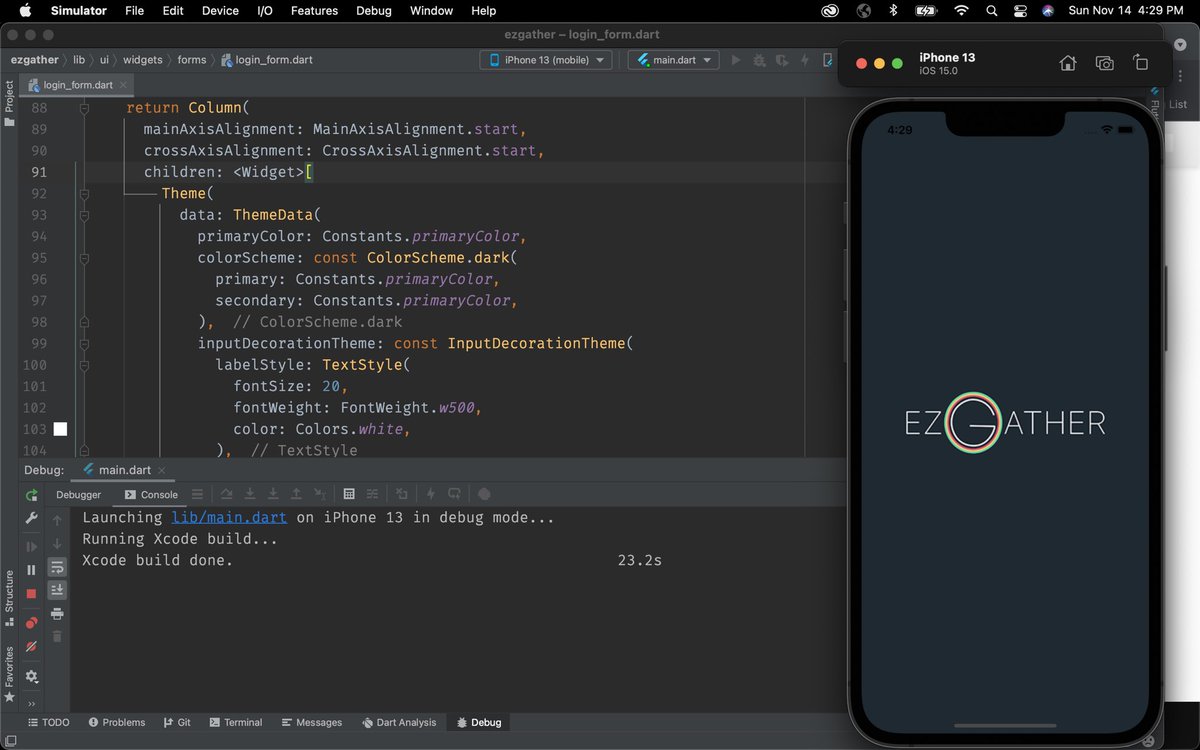Open the Simulator Debug menu in menu bar
The width and height of the screenshot is (1200, 750).
374,10
